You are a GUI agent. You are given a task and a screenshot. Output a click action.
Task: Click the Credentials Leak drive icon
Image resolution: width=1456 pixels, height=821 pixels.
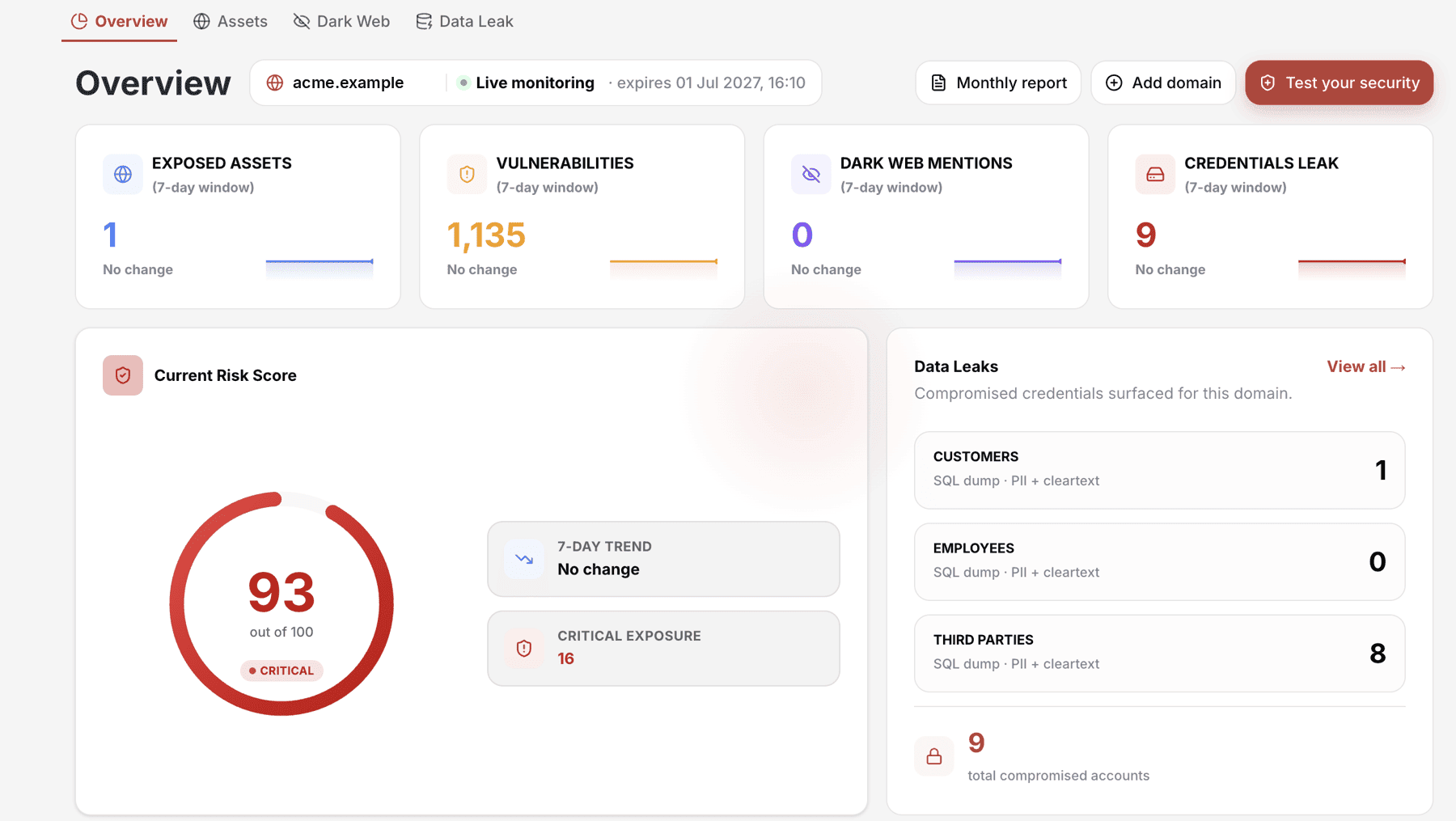click(1155, 174)
